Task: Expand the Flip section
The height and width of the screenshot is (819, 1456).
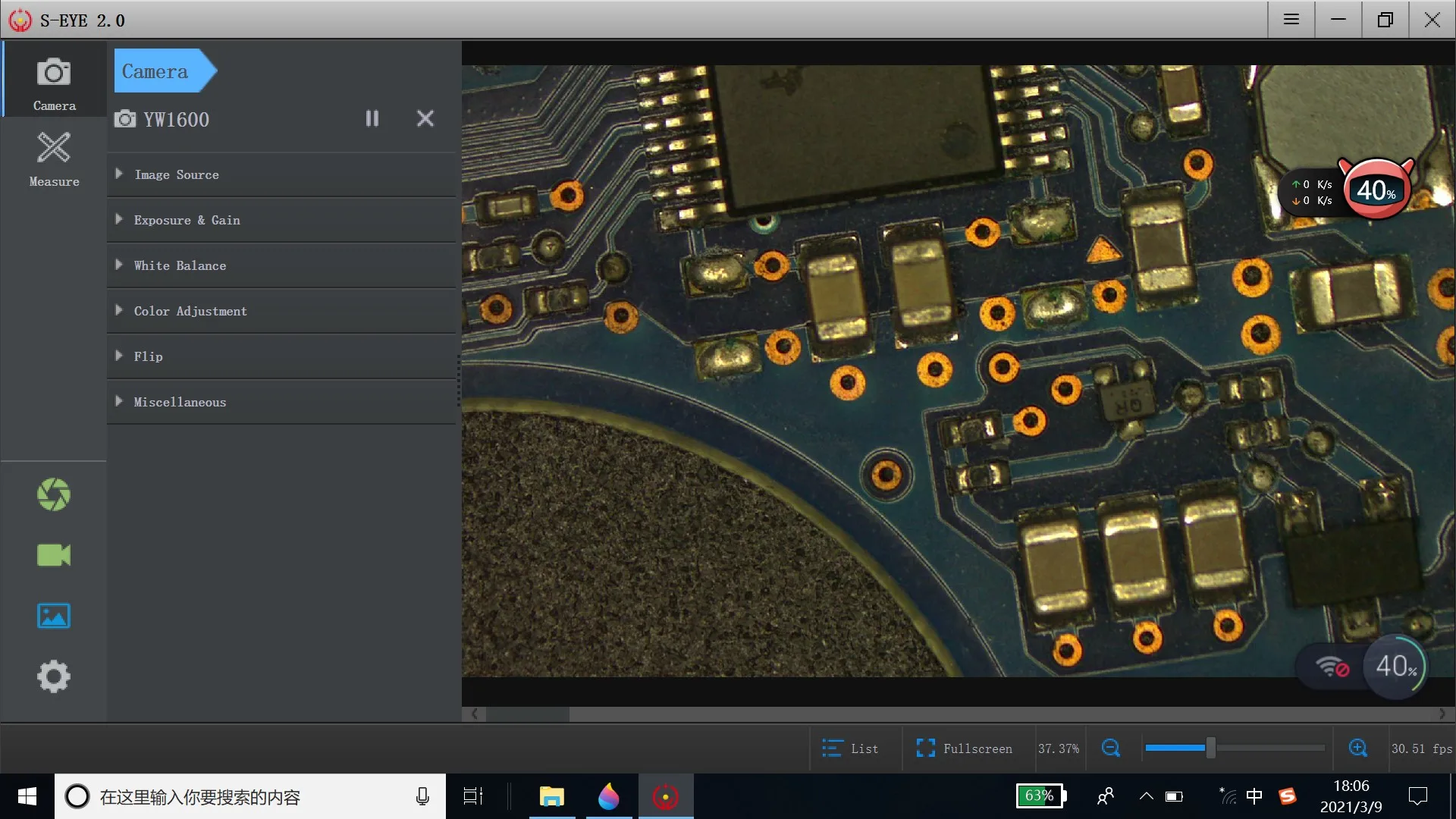Action: coord(148,356)
